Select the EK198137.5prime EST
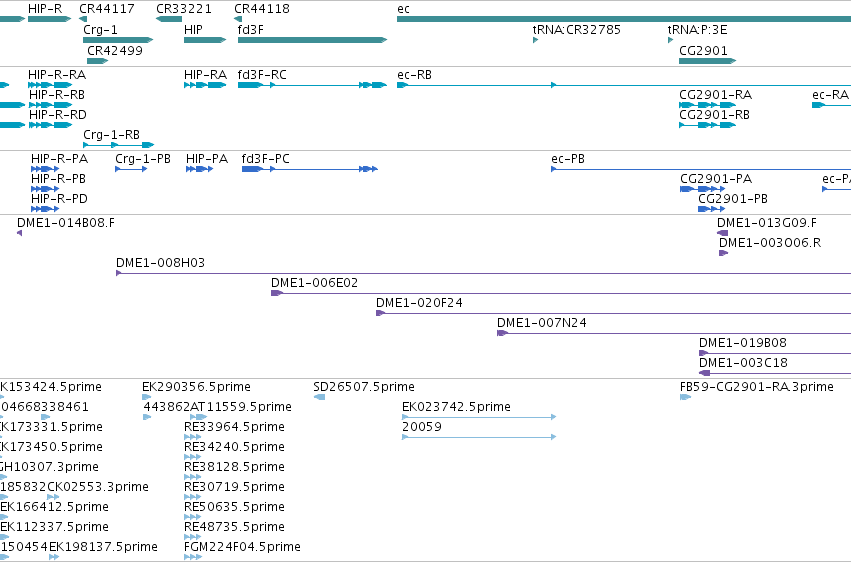851x562 pixels. coord(54,557)
